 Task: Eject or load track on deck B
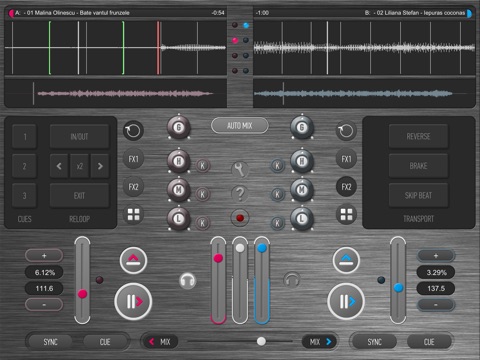coord(346,260)
